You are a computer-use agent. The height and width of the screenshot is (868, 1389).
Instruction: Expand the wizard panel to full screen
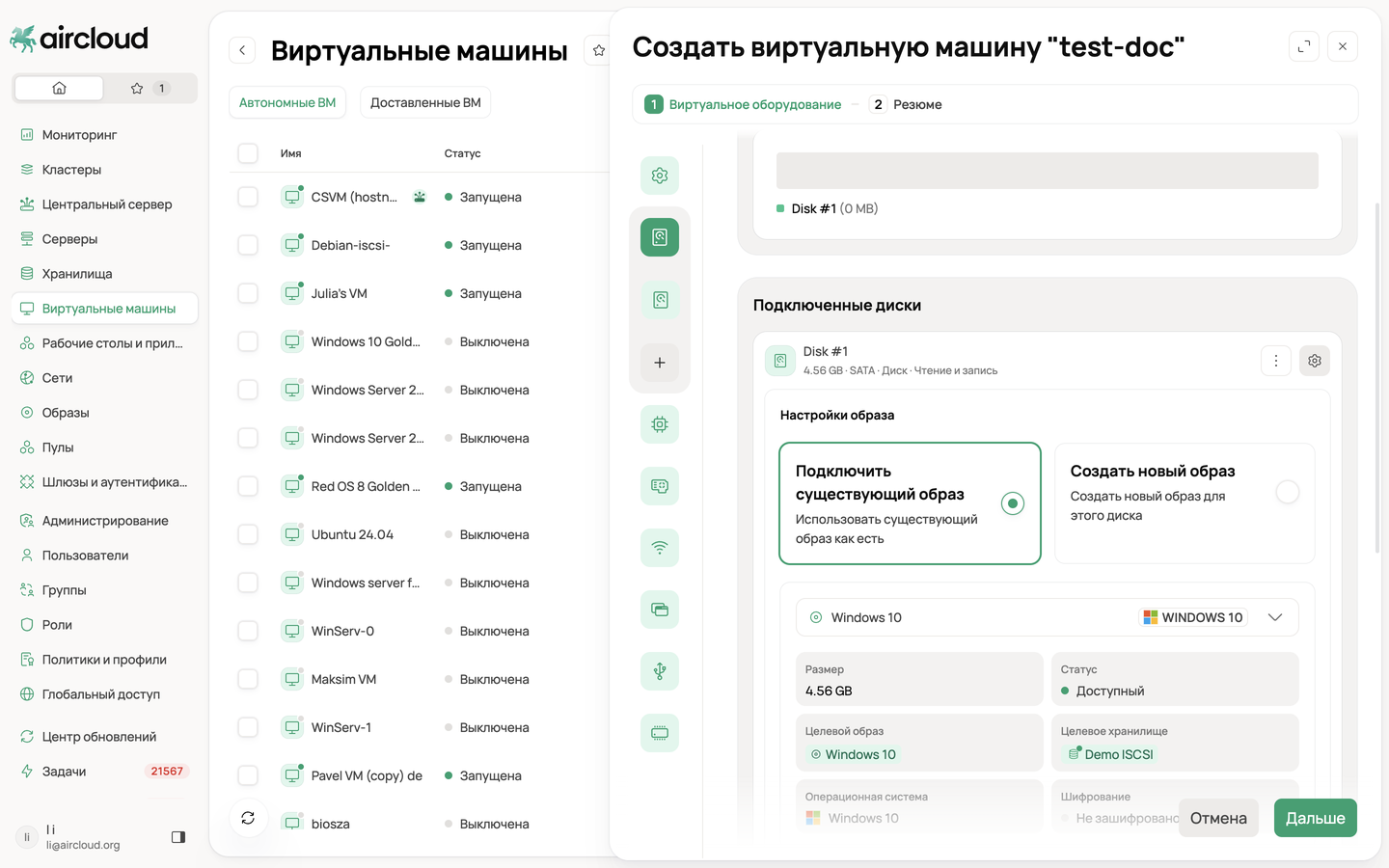[x=1304, y=46]
